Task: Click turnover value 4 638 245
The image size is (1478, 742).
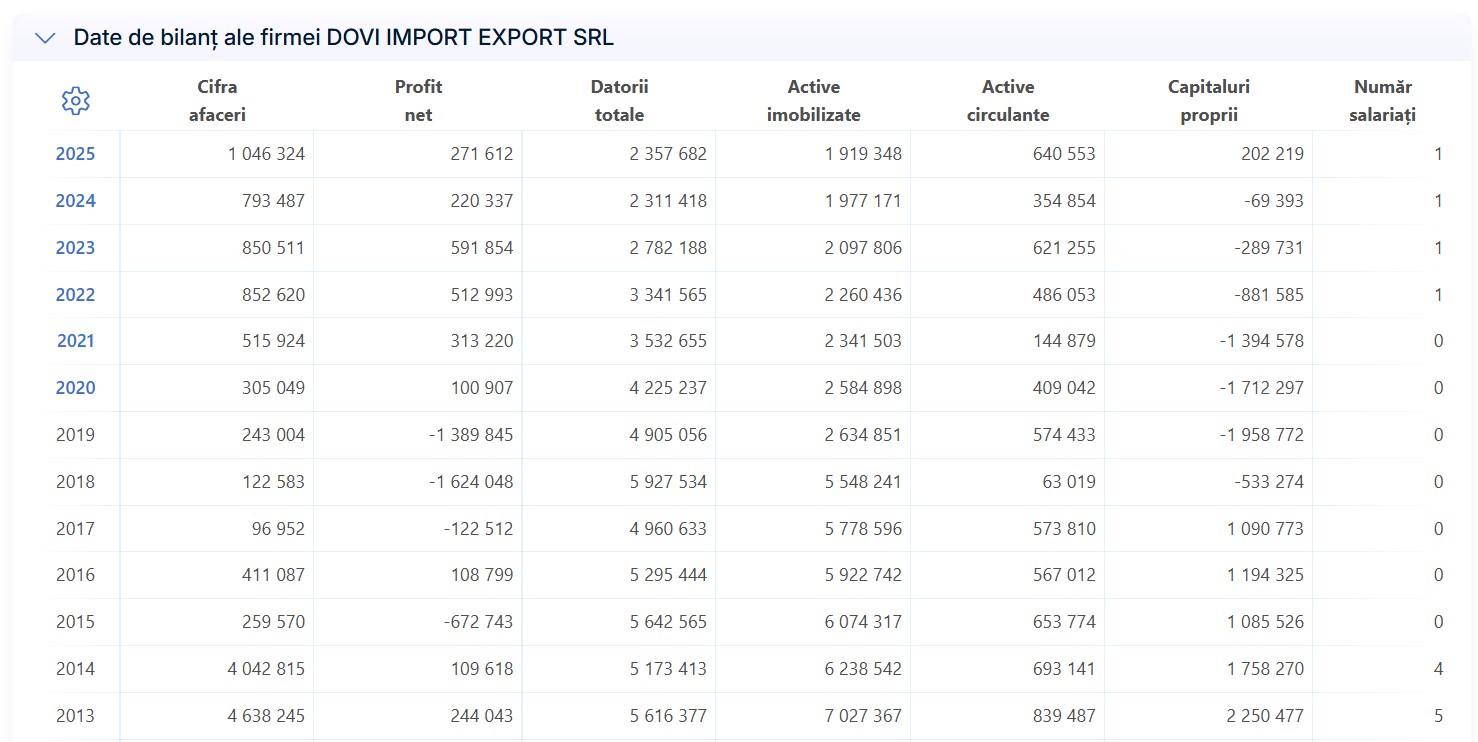Action: pyautogui.click(x=266, y=716)
